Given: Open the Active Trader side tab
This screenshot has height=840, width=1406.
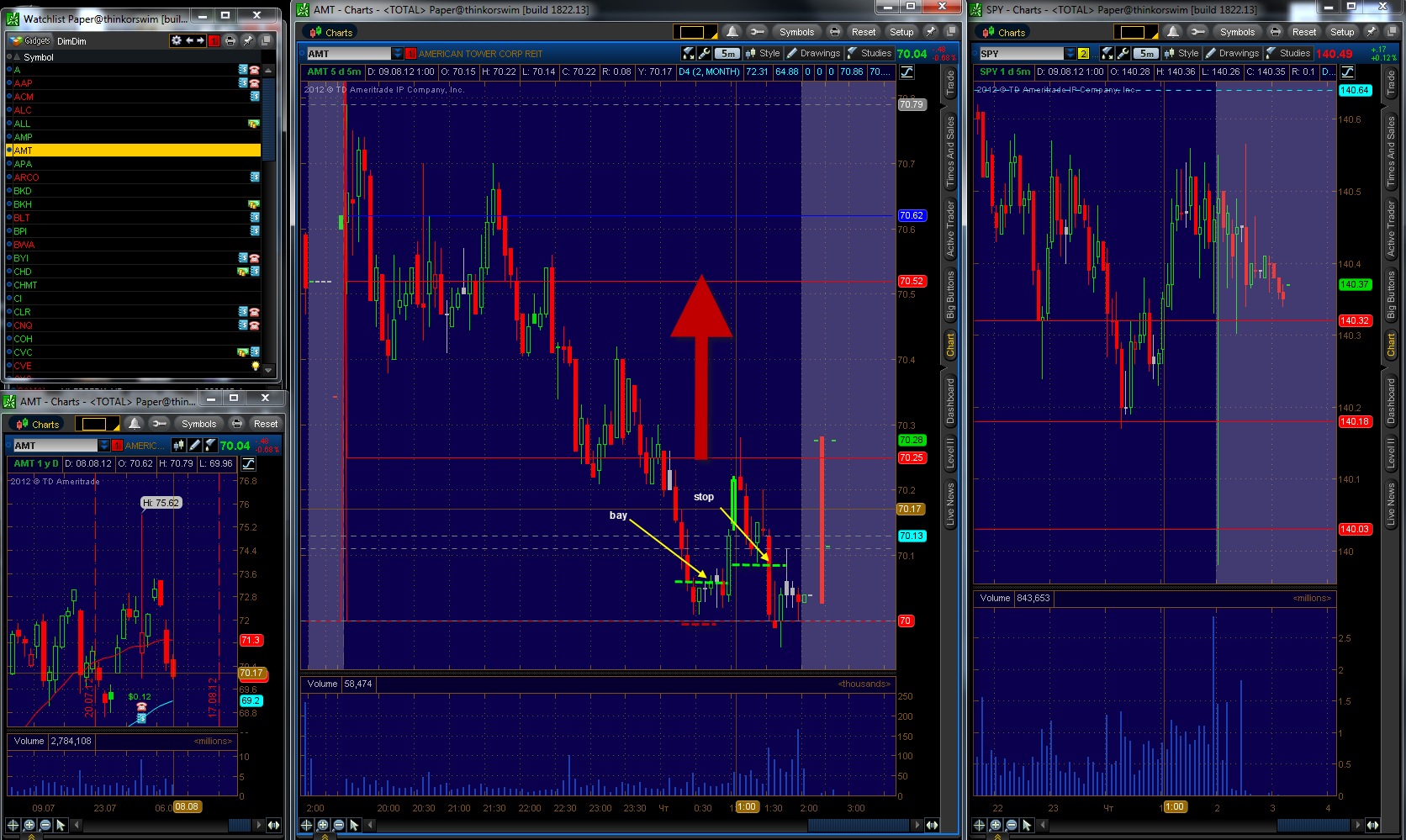Looking at the screenshot, I should pos(950,229).
